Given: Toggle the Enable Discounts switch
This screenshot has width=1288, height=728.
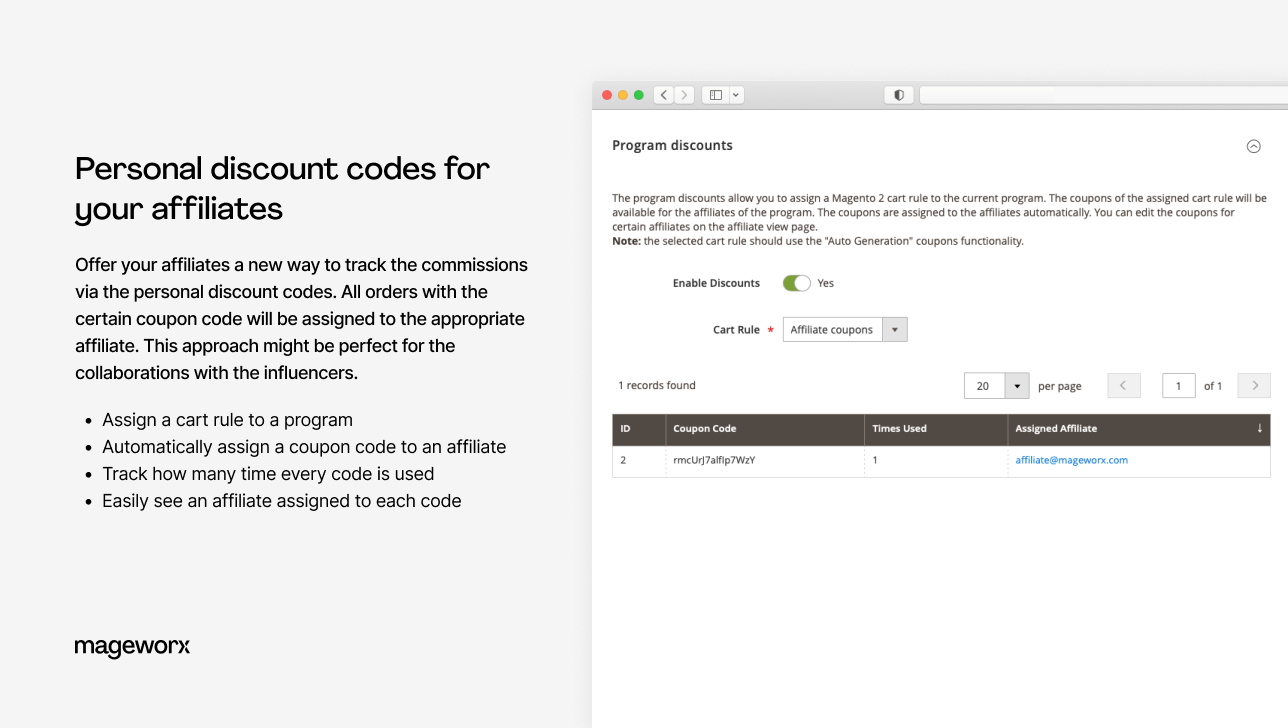Looking at the screenshot, I should point(796,283).
